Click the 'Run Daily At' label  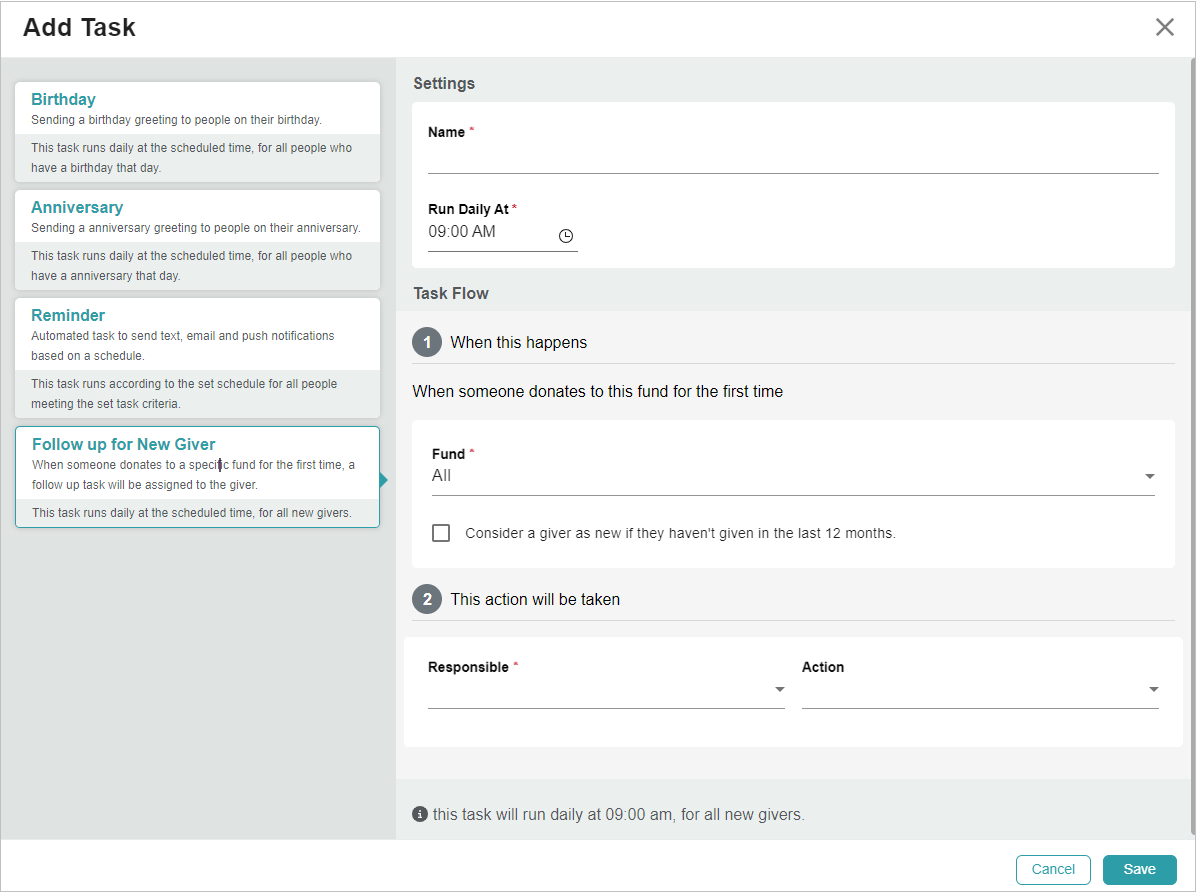point(468,209)
